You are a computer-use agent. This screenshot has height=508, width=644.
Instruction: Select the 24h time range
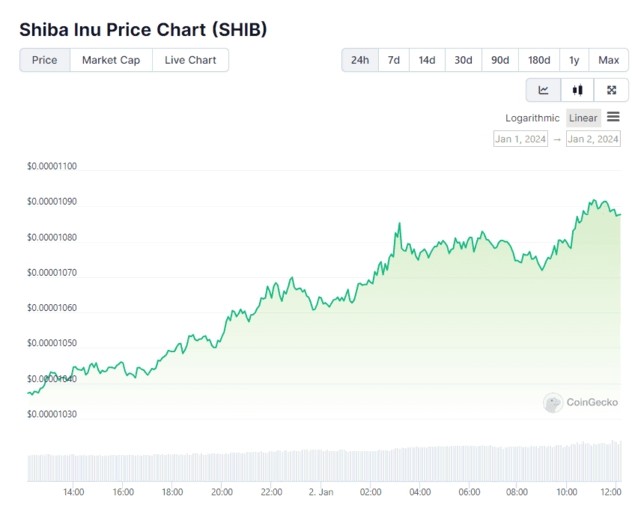[x=360, y=60]
